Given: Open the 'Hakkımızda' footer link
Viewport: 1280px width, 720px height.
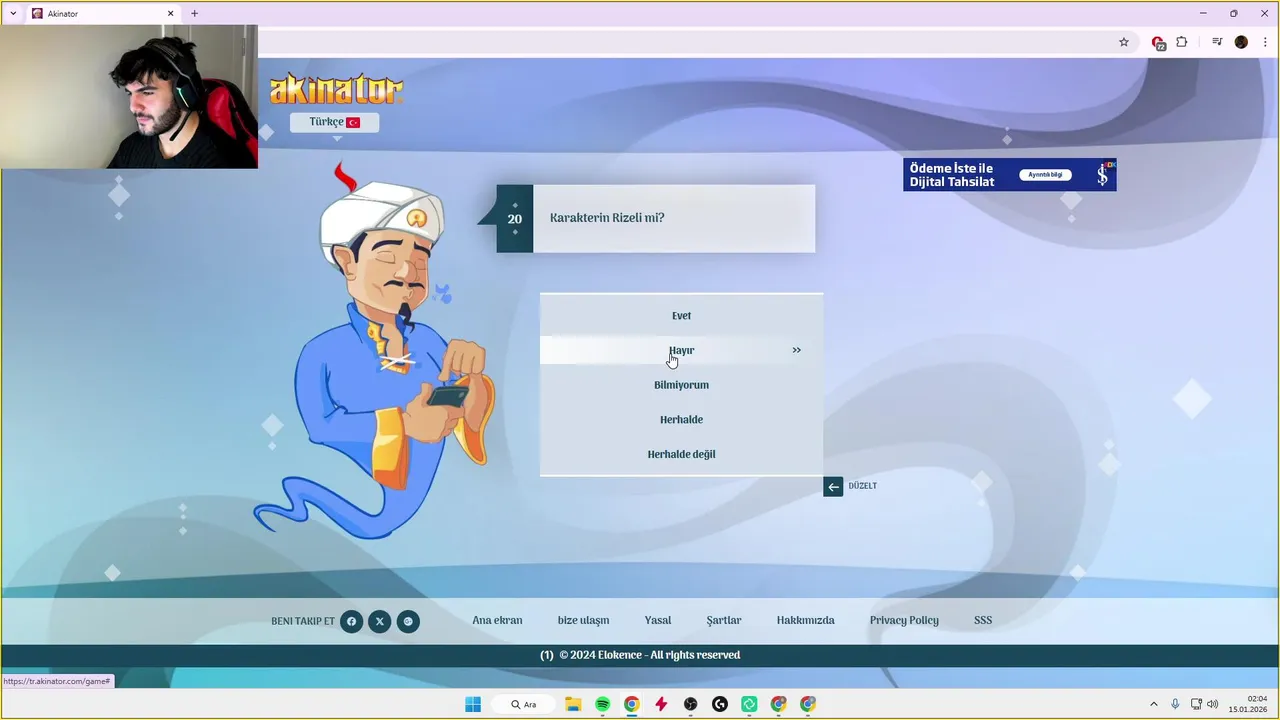Looking at the screenshot, I should point(805,620).
